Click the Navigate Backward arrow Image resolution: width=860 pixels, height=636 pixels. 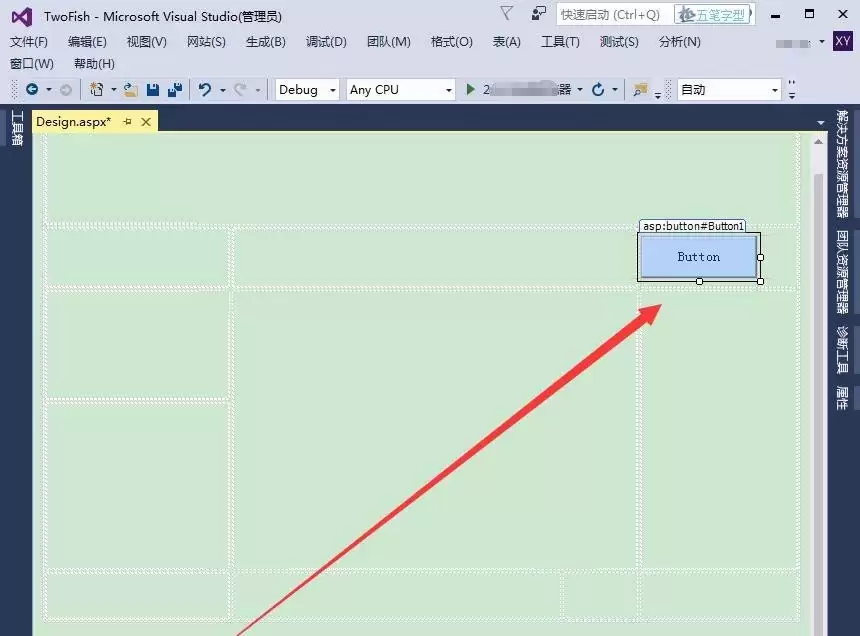pos(33,89)
